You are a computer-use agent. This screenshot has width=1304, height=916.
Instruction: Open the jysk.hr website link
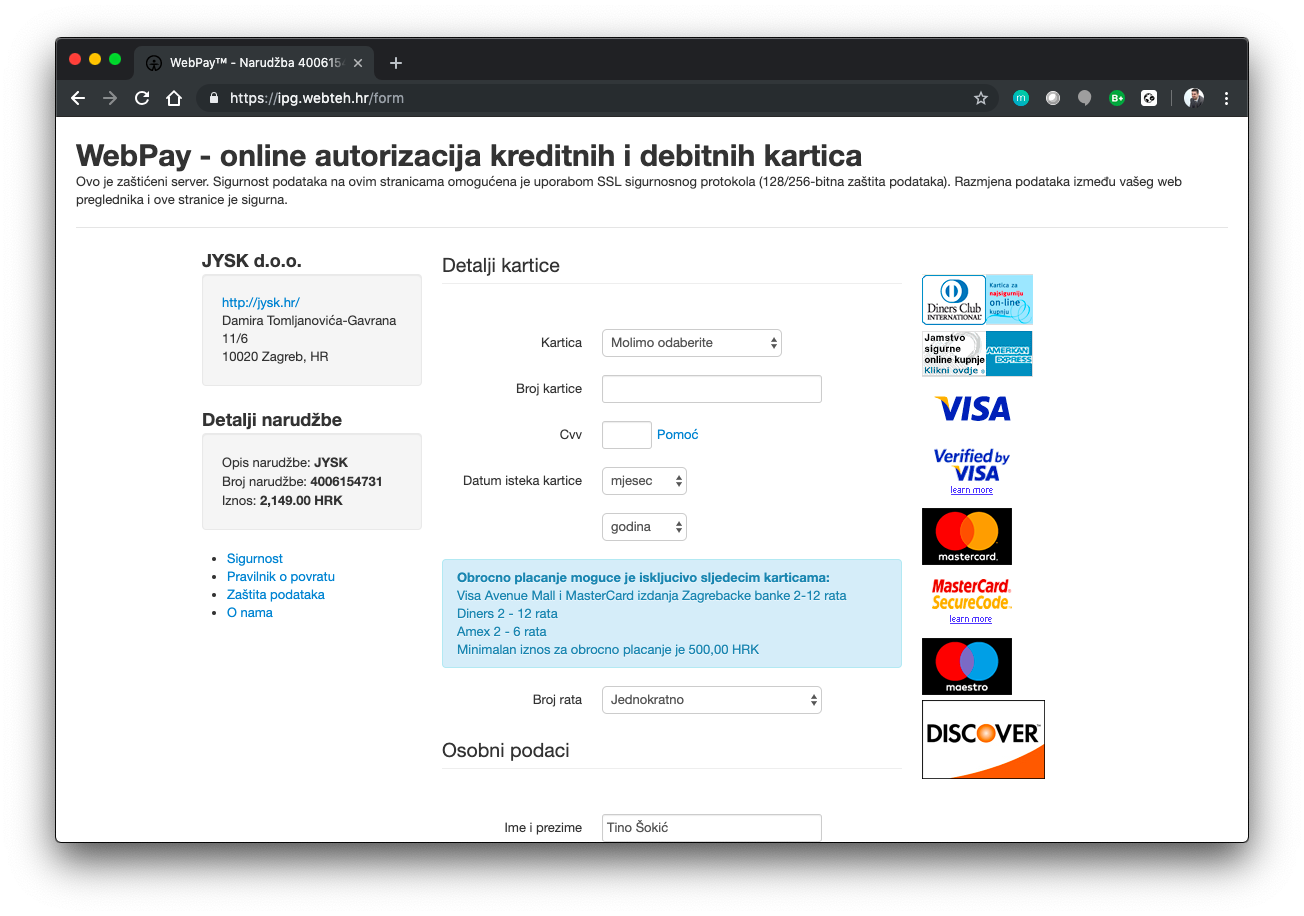coord(261,303)
